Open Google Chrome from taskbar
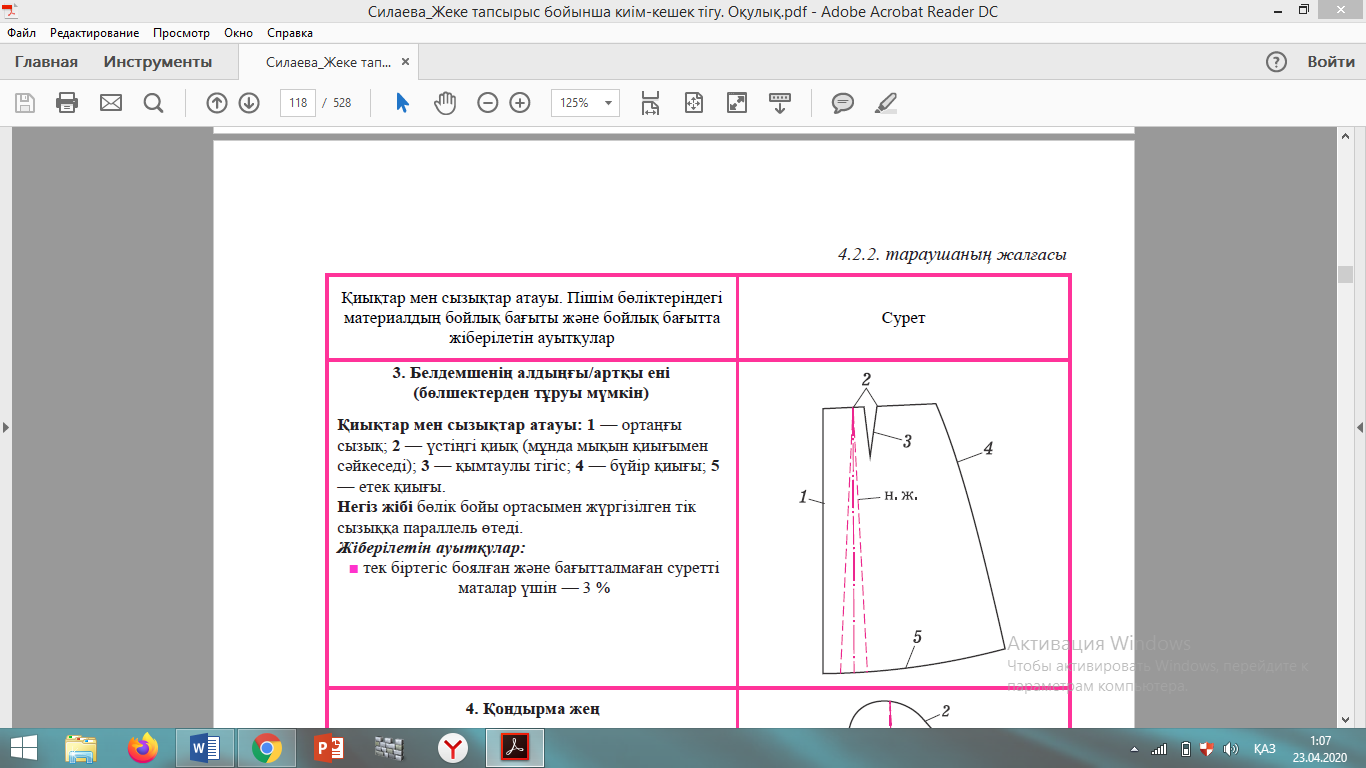The height and width of the screenshot is (768, 1366). point(266,747)
